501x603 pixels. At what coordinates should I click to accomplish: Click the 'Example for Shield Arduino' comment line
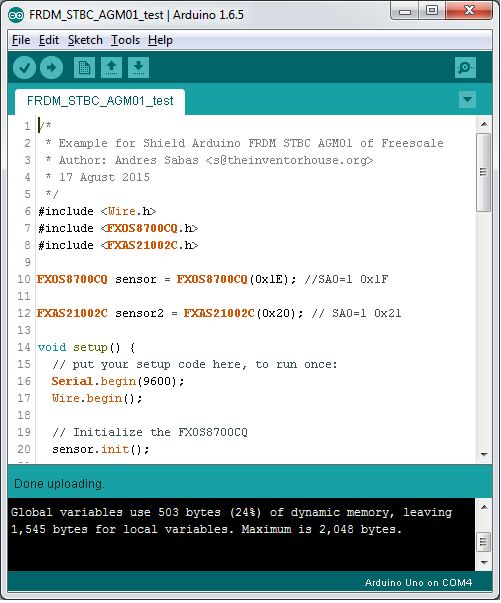[x=245, y=143]
